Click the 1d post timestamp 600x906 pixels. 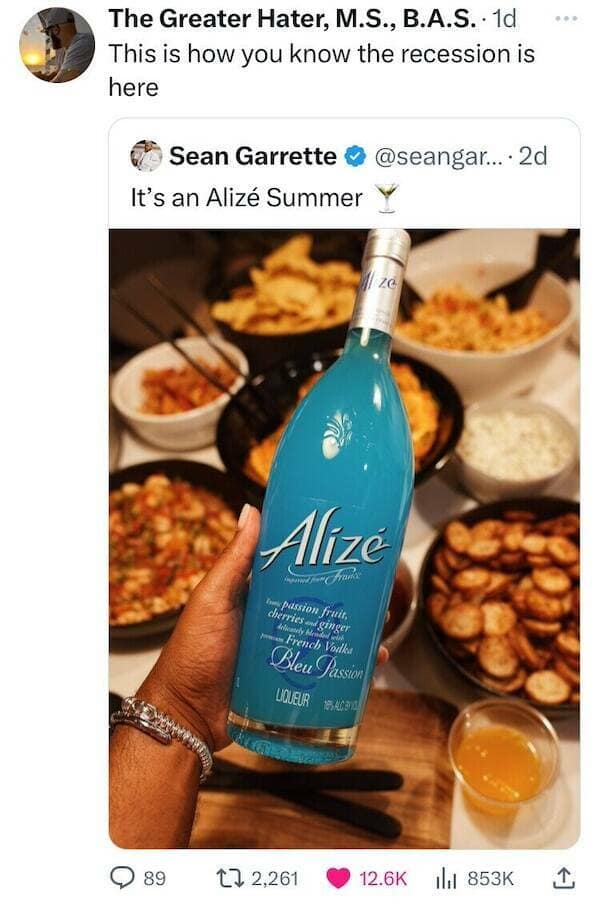(x=503, y=19)
